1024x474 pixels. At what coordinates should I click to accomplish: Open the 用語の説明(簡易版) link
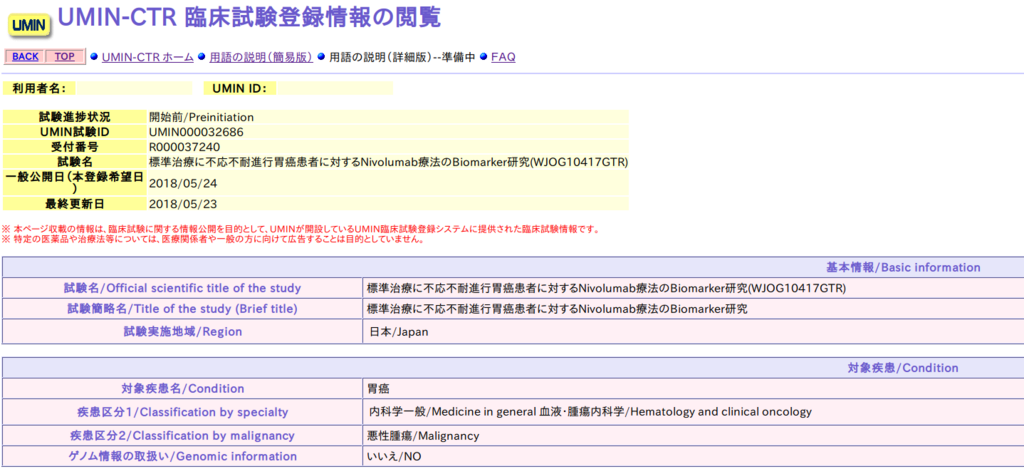tap(261, 57)
